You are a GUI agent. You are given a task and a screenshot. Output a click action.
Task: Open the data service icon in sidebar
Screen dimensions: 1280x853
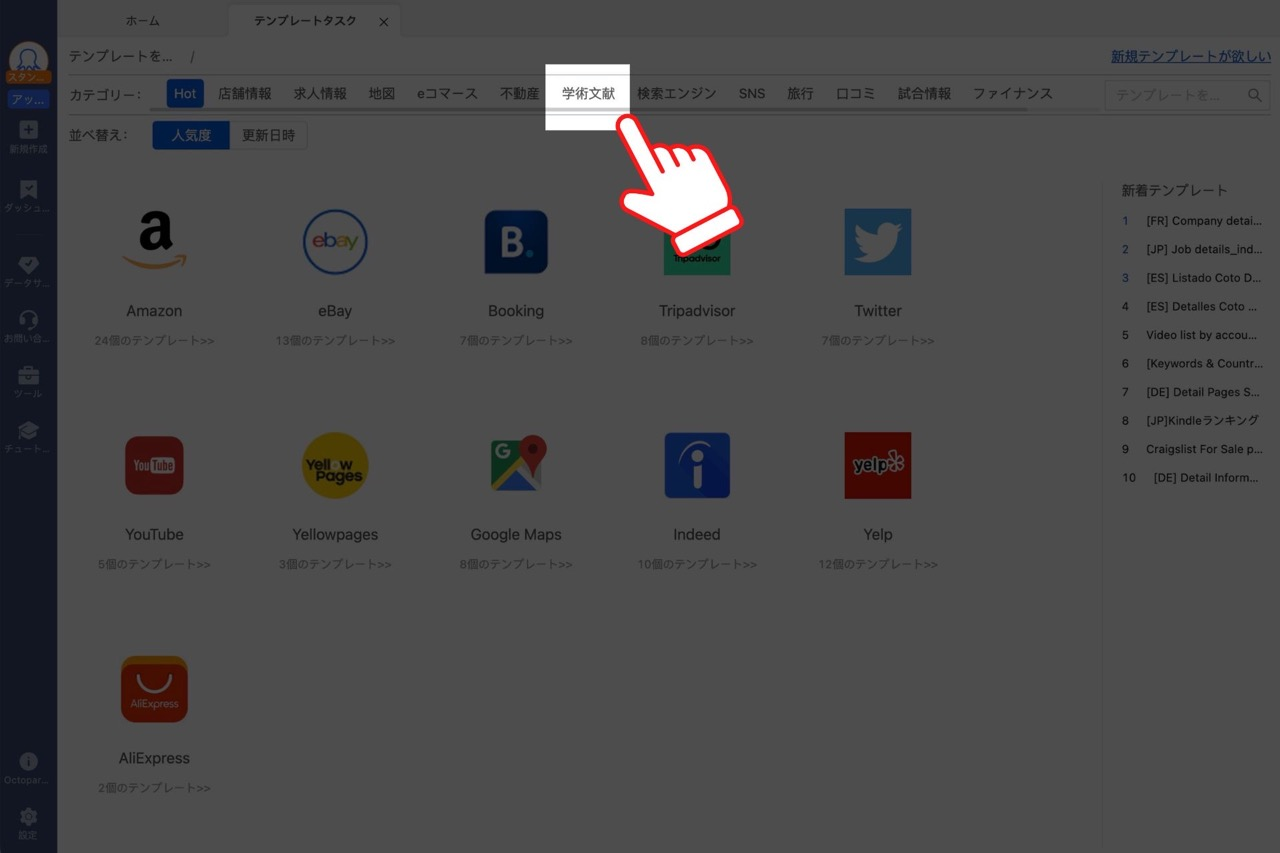coord(28,265)
